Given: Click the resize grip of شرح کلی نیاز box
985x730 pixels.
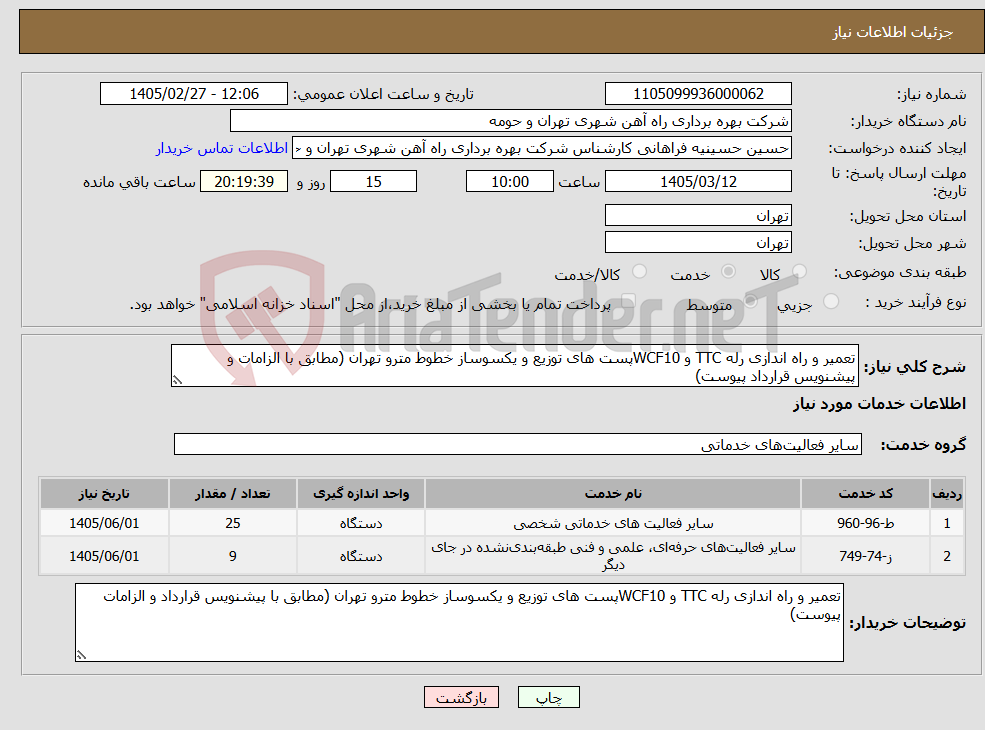Looking at the screenshot, I should coord(177,380).
